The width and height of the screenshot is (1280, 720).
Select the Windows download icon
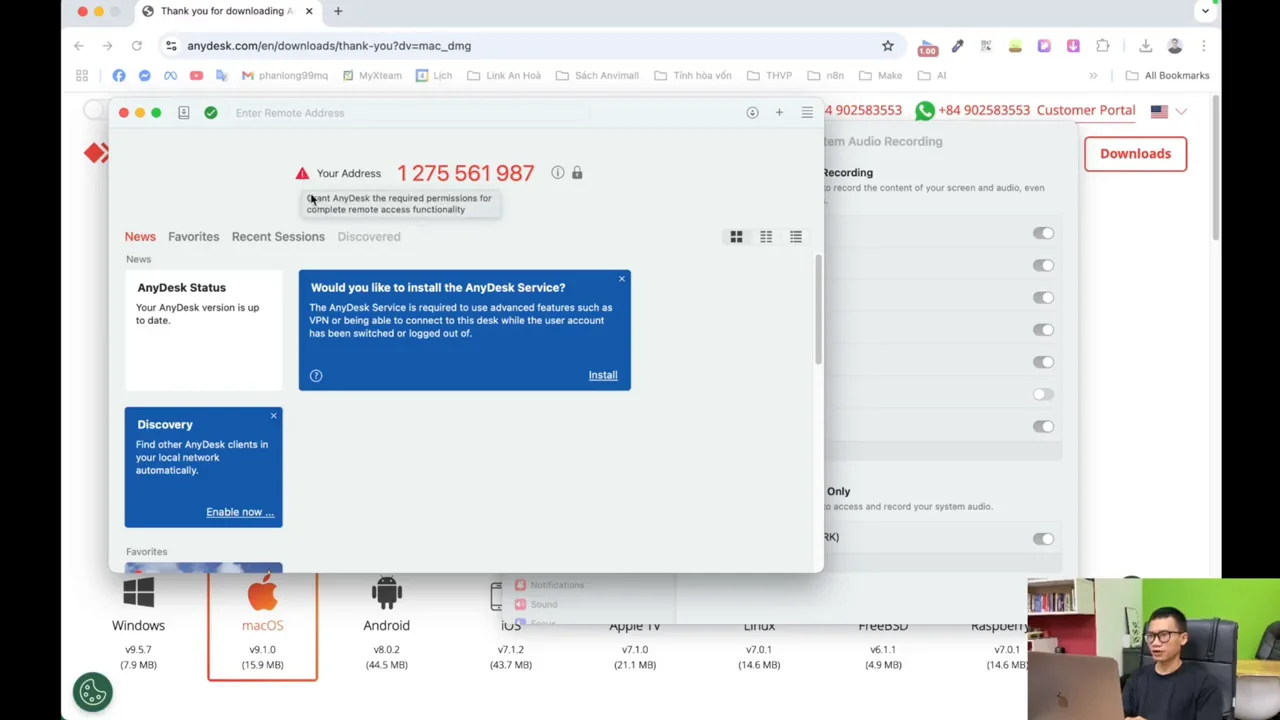click(x=138, y=594)
